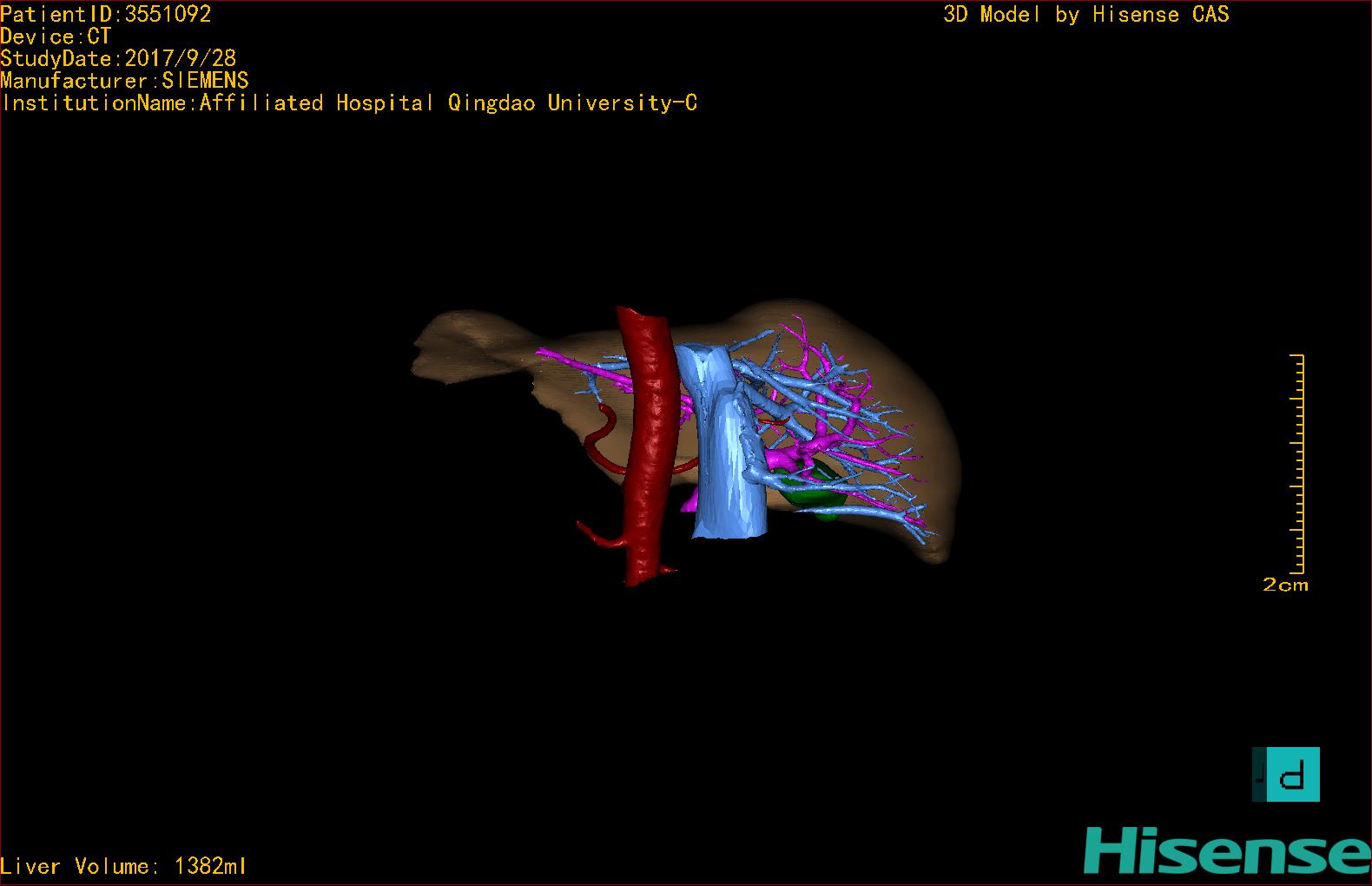Screen dimensions: 1372x886
Task: Click the 3D Model by Hisense CAS caption
Action: point(1086,14)
